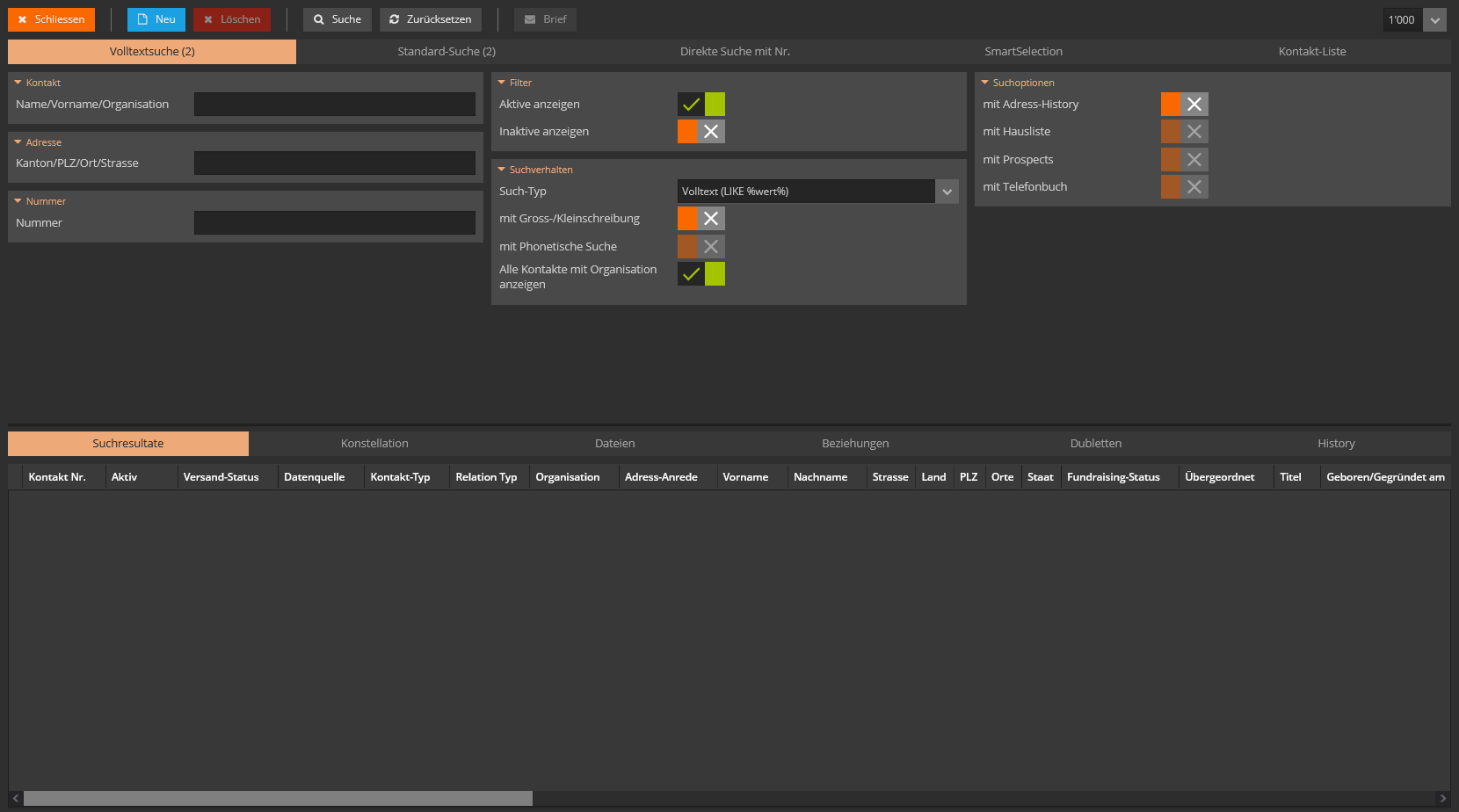Open the Such-Typ dropdown
Viewport: 1459px width, 812px height.
point(947,191)
